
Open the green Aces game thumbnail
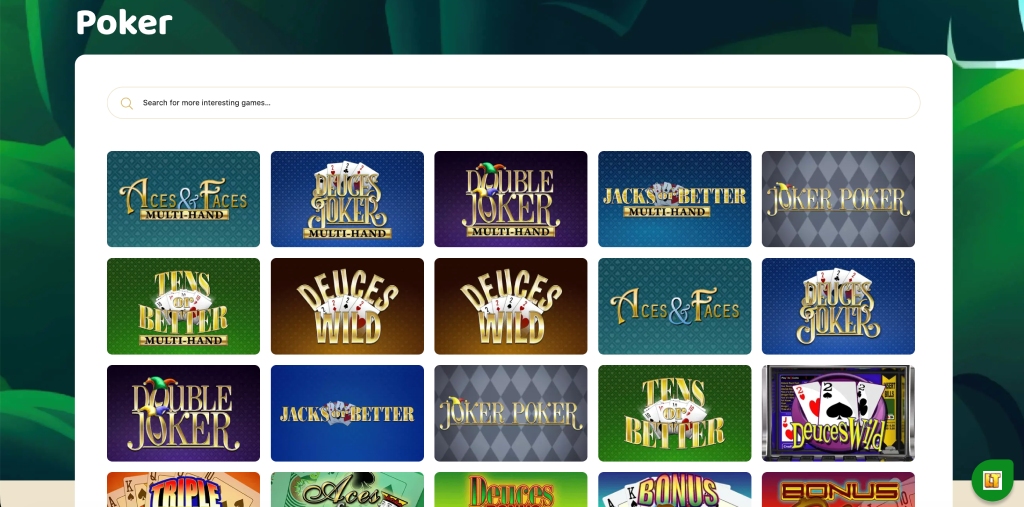347,489
